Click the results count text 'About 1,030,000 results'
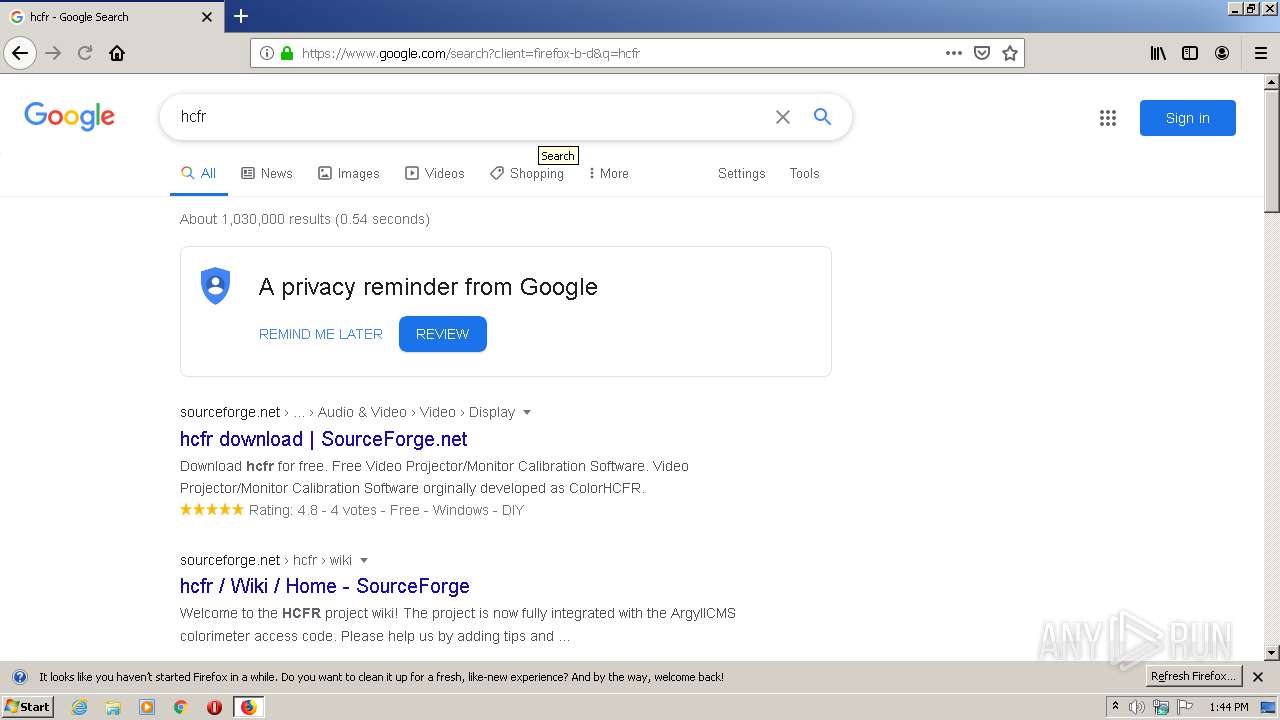 tap(255, 219)
